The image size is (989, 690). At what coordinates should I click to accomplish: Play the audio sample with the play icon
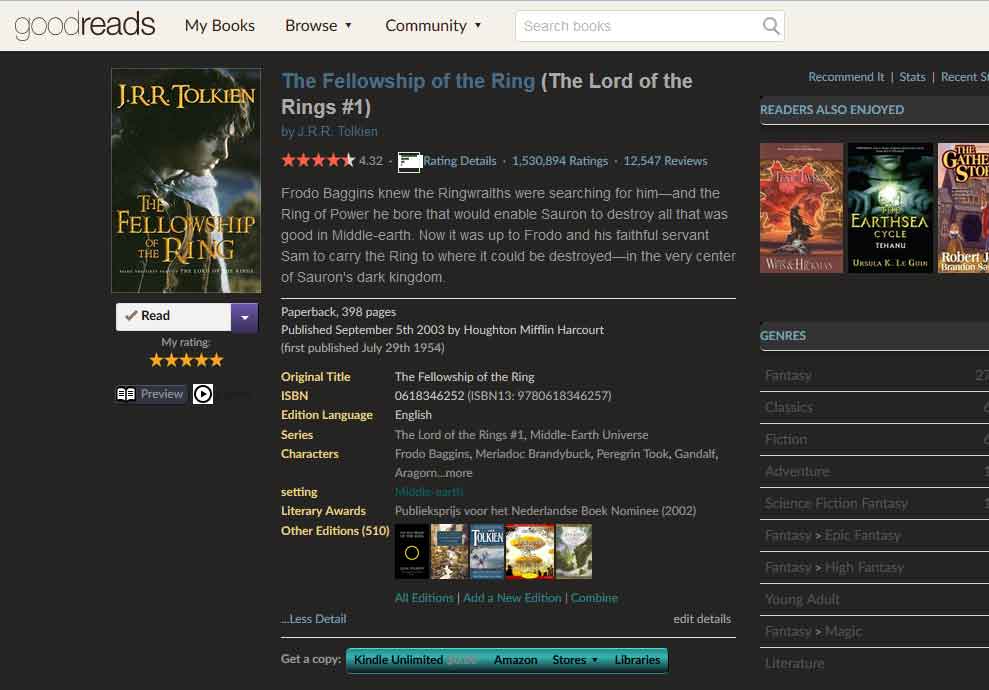point(201,394)
